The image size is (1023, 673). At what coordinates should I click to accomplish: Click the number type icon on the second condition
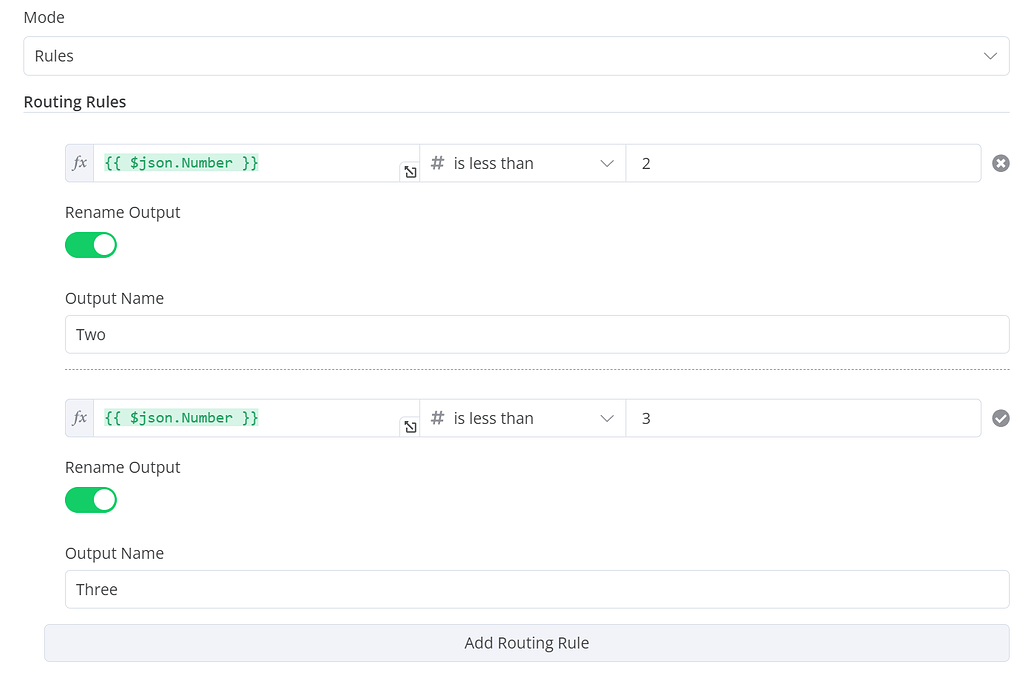pos(437,417)
